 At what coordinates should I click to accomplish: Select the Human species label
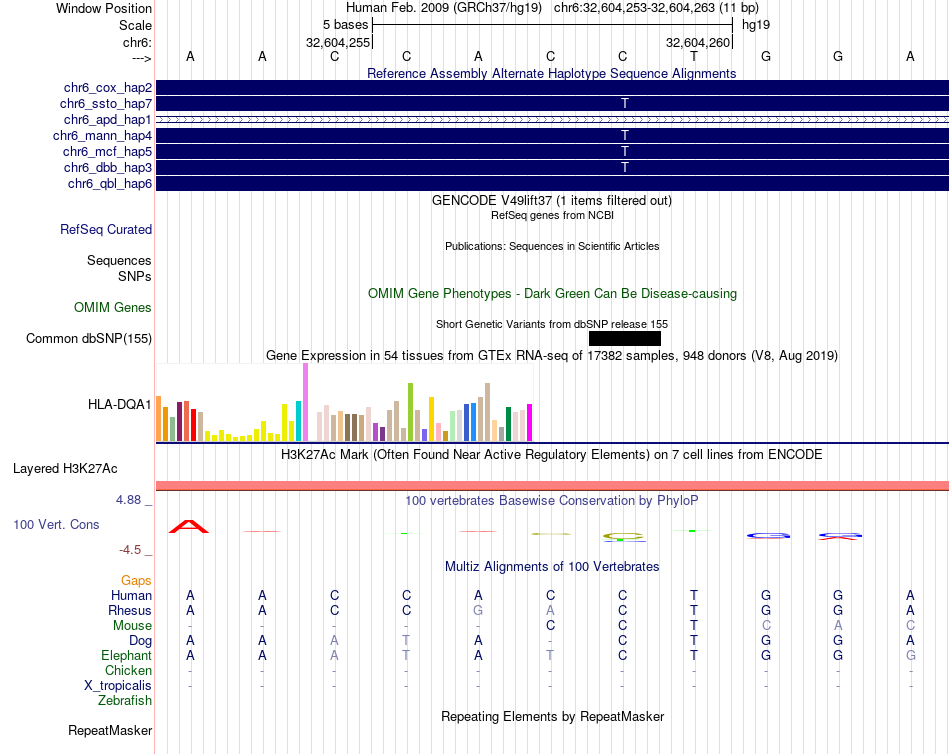(x=131, y=595)
